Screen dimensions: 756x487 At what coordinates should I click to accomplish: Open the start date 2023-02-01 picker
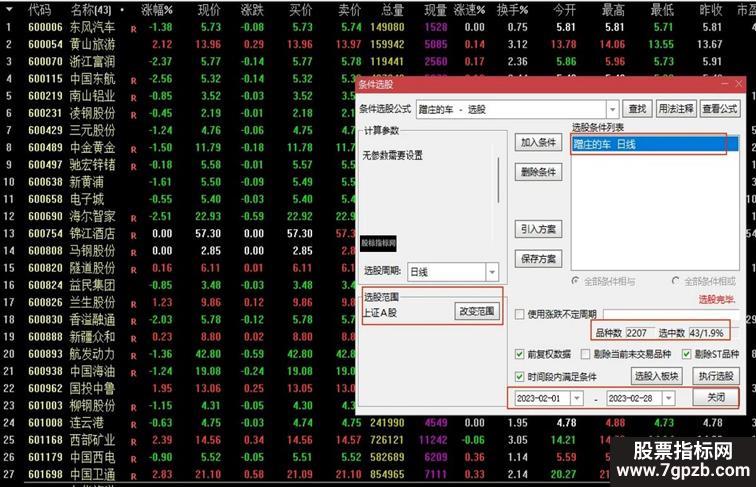[577, 398]
